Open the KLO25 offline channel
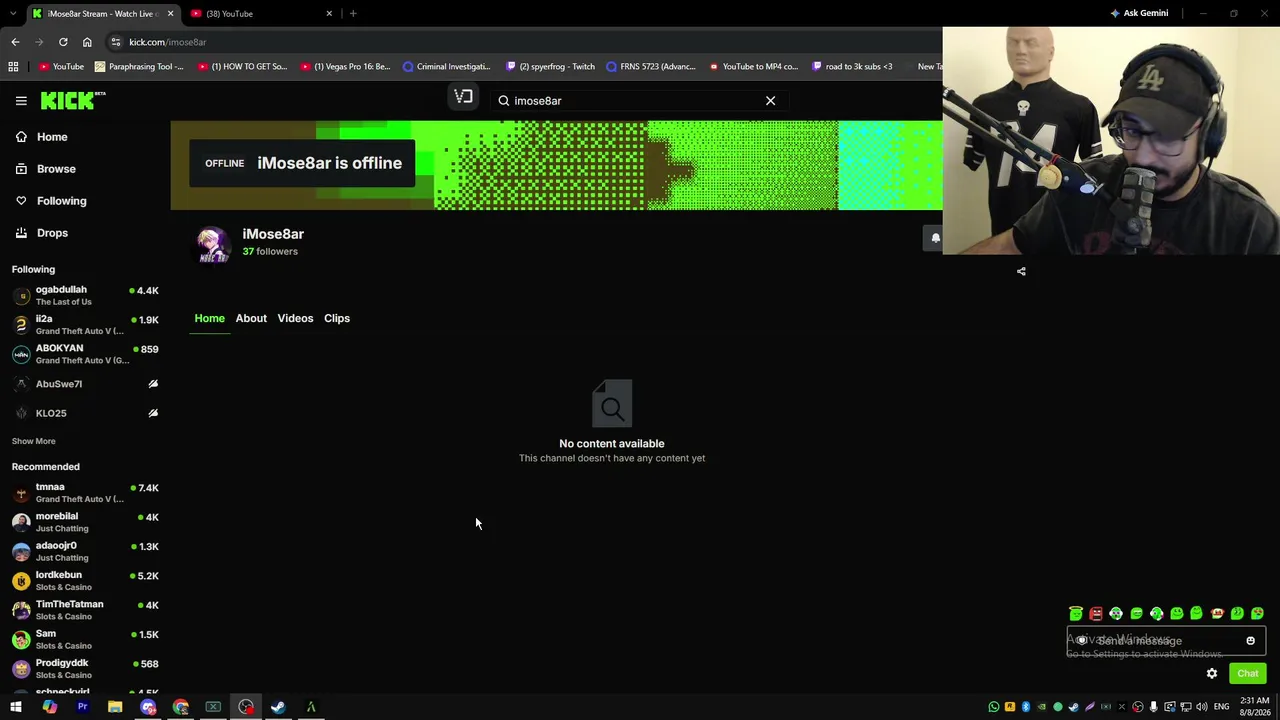Screen dimensions: 1280x720 [85, 413]
